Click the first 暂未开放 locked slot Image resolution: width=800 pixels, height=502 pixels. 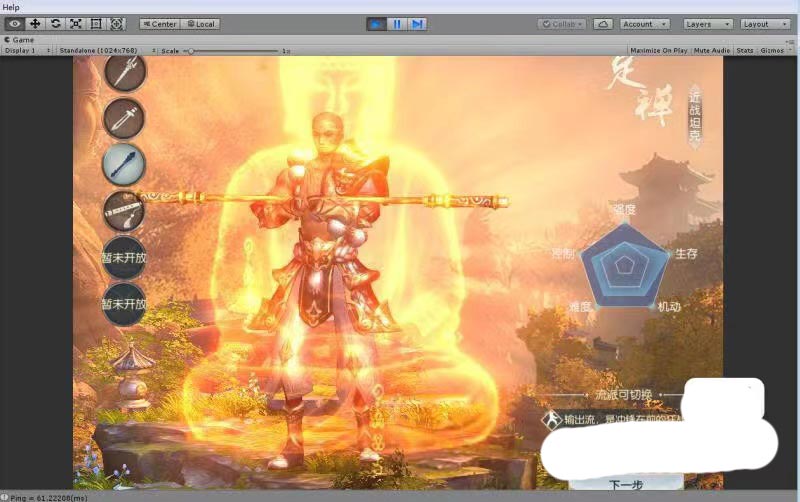[124, 258]
